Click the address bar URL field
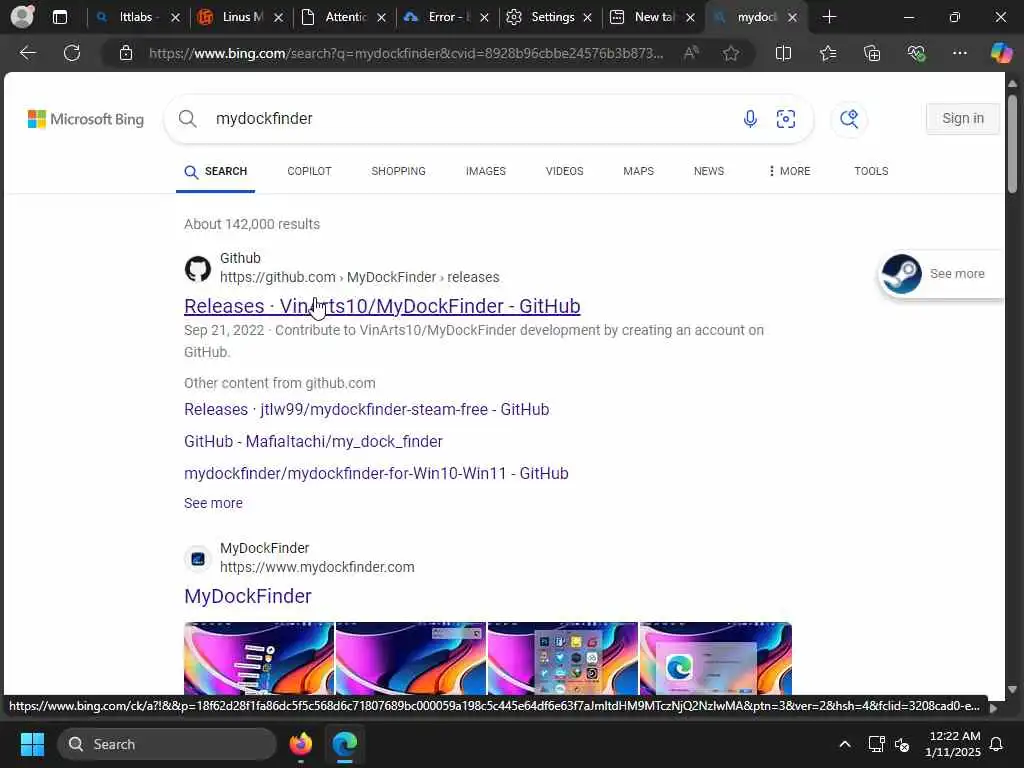The height and width of the screenshot is (768, 1024). (x=405, y=53)
